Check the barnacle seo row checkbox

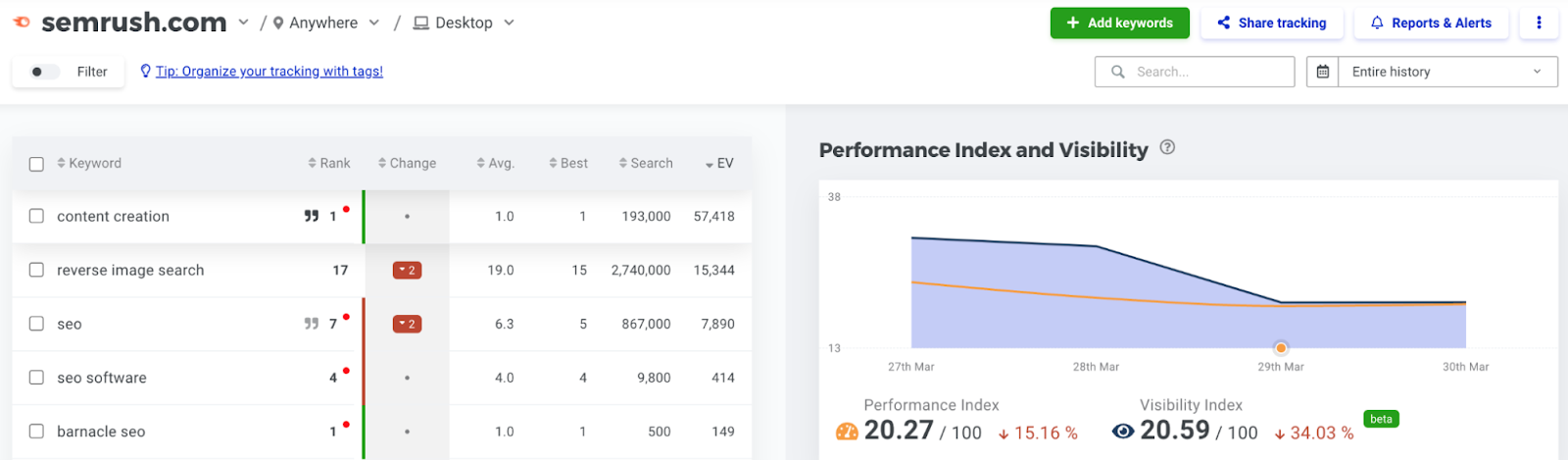(36, 432)
